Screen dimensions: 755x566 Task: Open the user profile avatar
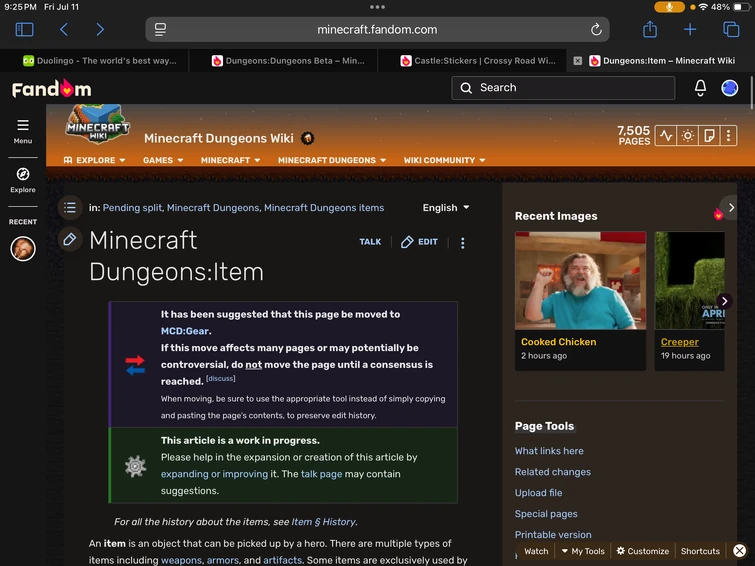click(x=729, y=88)
